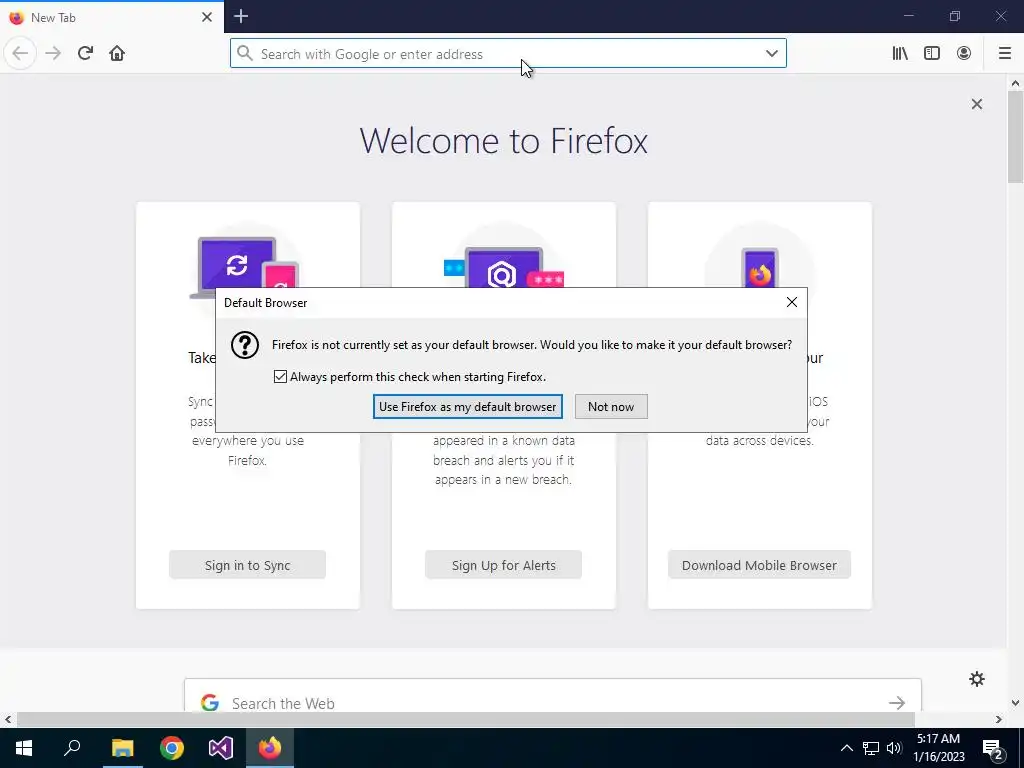Click vertical scrollbar down arrow
Image resolution: width=1024 pixels, height=768 pixels.
tap(1016, 703)
